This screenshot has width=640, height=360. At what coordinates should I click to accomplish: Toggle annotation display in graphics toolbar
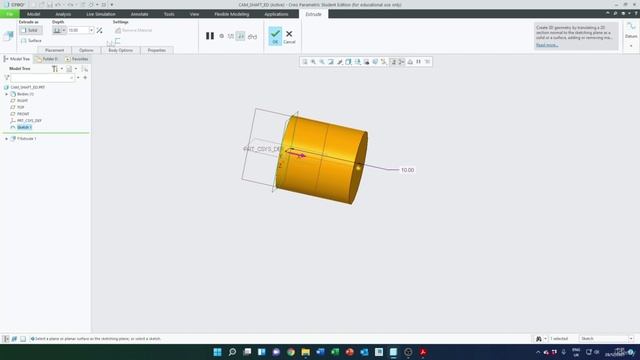[x=393, y=62]
